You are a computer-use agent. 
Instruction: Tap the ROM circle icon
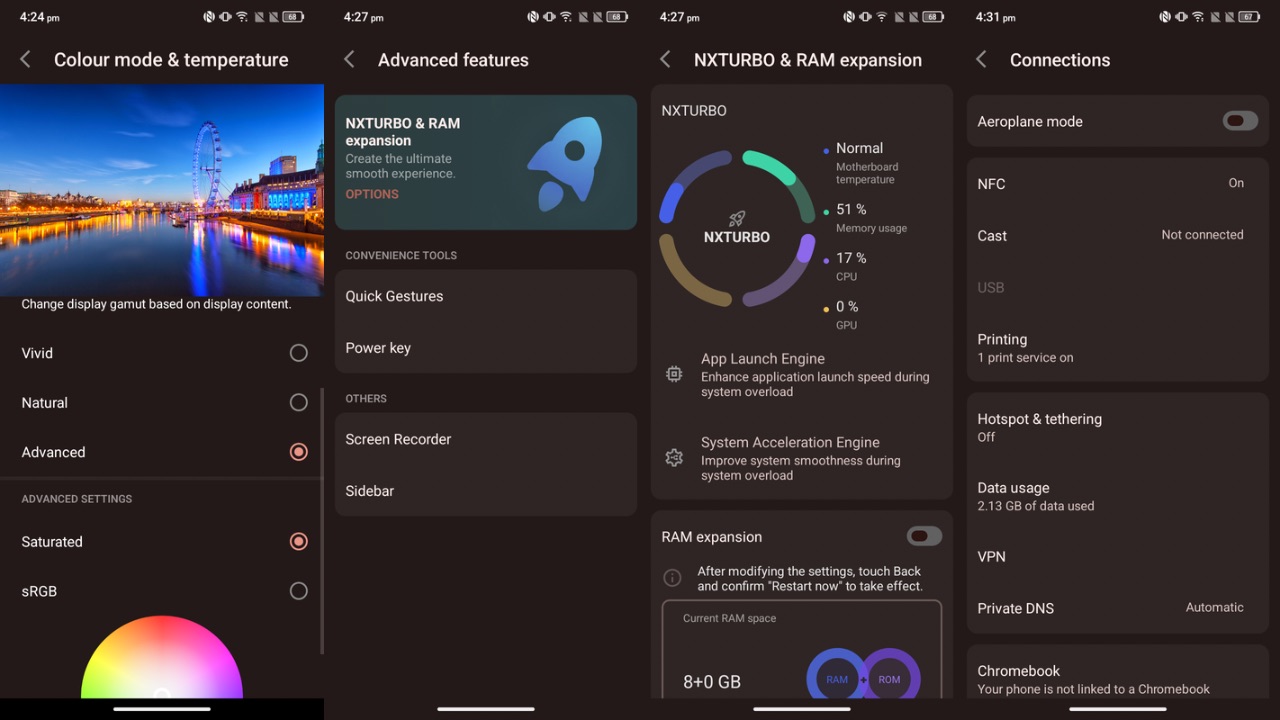pos(890,679)
